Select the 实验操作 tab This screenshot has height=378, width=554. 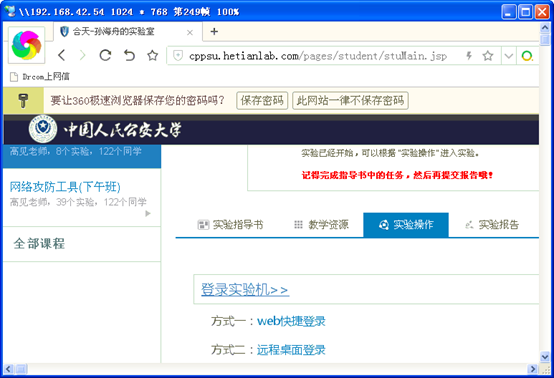click(406, 225)
